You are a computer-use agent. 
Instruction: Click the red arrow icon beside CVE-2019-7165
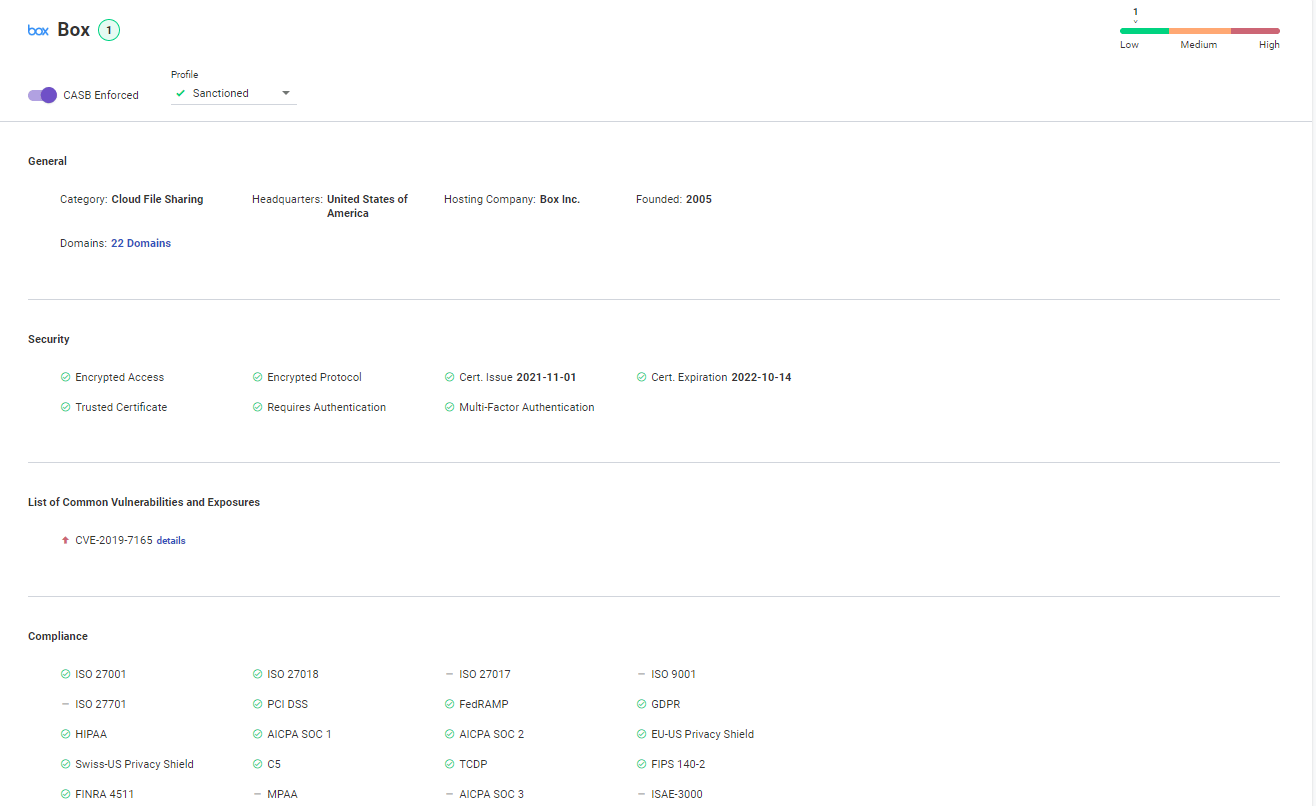(65, 540)
